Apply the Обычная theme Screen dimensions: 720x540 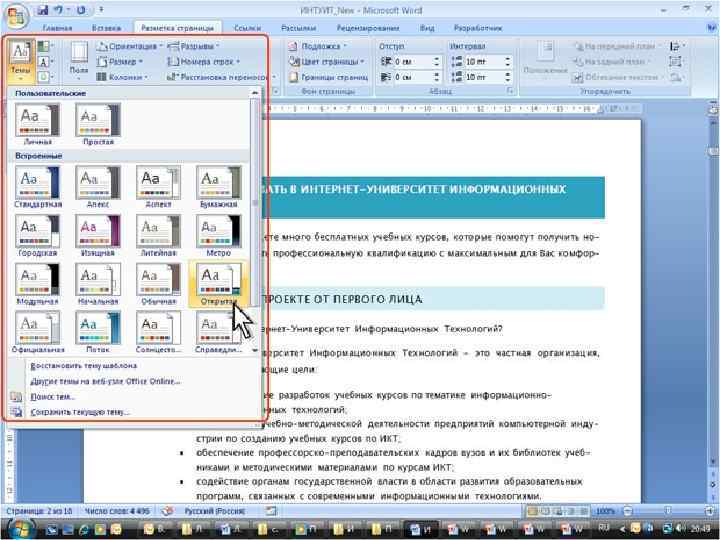pyautogui.click(x=158, y=284)
